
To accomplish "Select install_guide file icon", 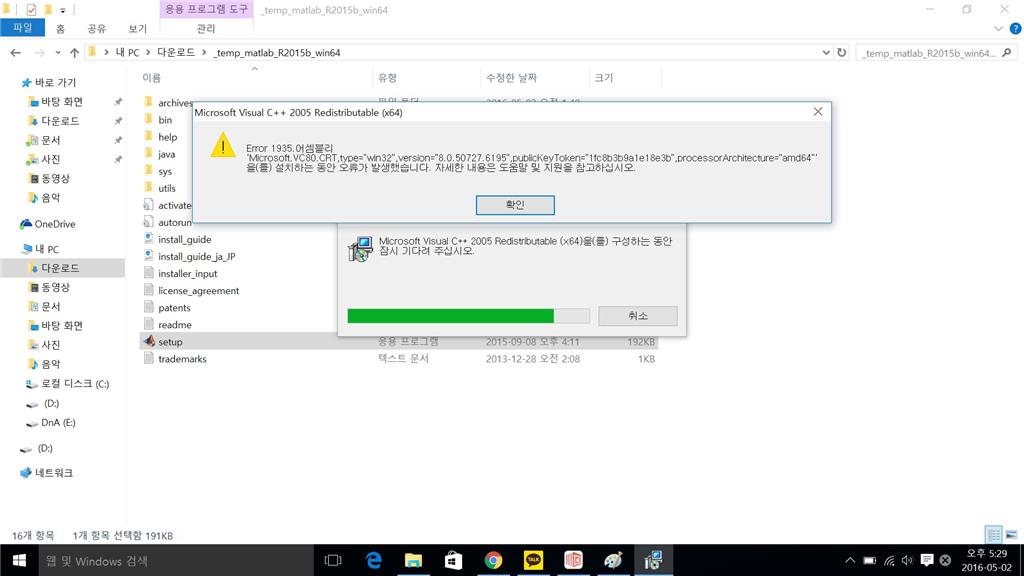I will pyautogui.click(x=149, y=239).
